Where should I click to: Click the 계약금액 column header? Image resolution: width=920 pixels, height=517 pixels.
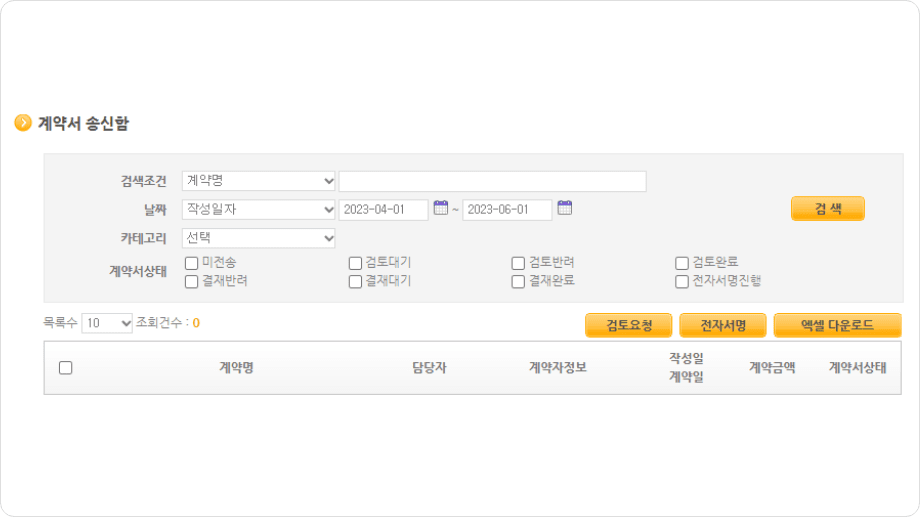pos(772,368)
